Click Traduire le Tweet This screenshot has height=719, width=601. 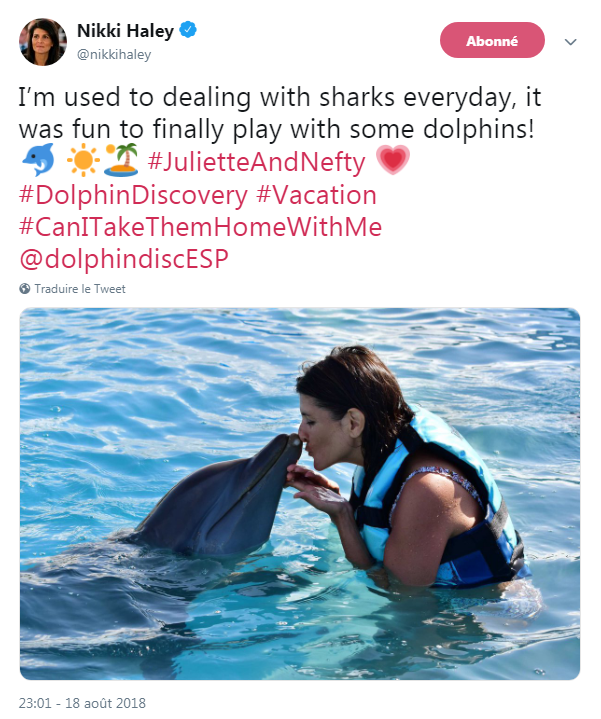[80, 289]
